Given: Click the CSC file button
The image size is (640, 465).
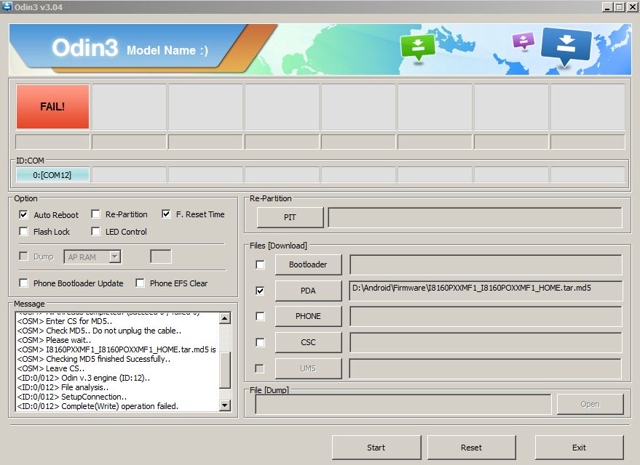Looking at the screenshot, I should [x=308, y=342].
